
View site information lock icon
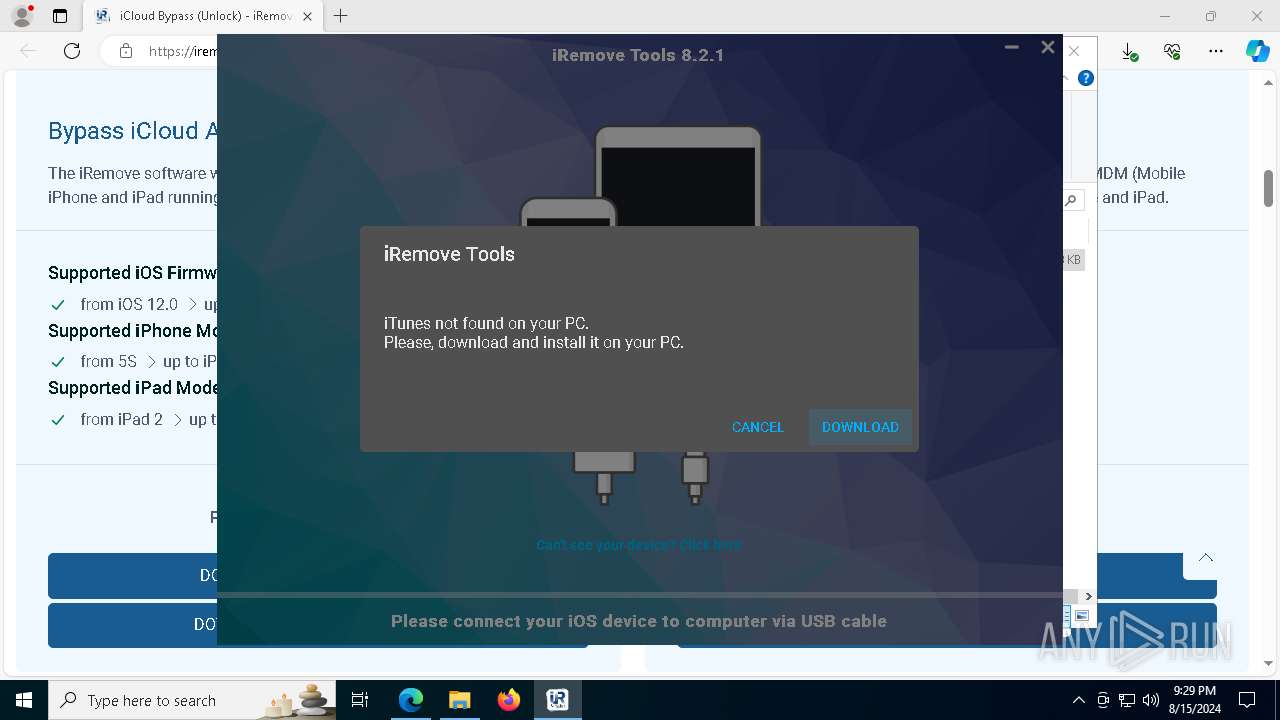tap(126, 51)
